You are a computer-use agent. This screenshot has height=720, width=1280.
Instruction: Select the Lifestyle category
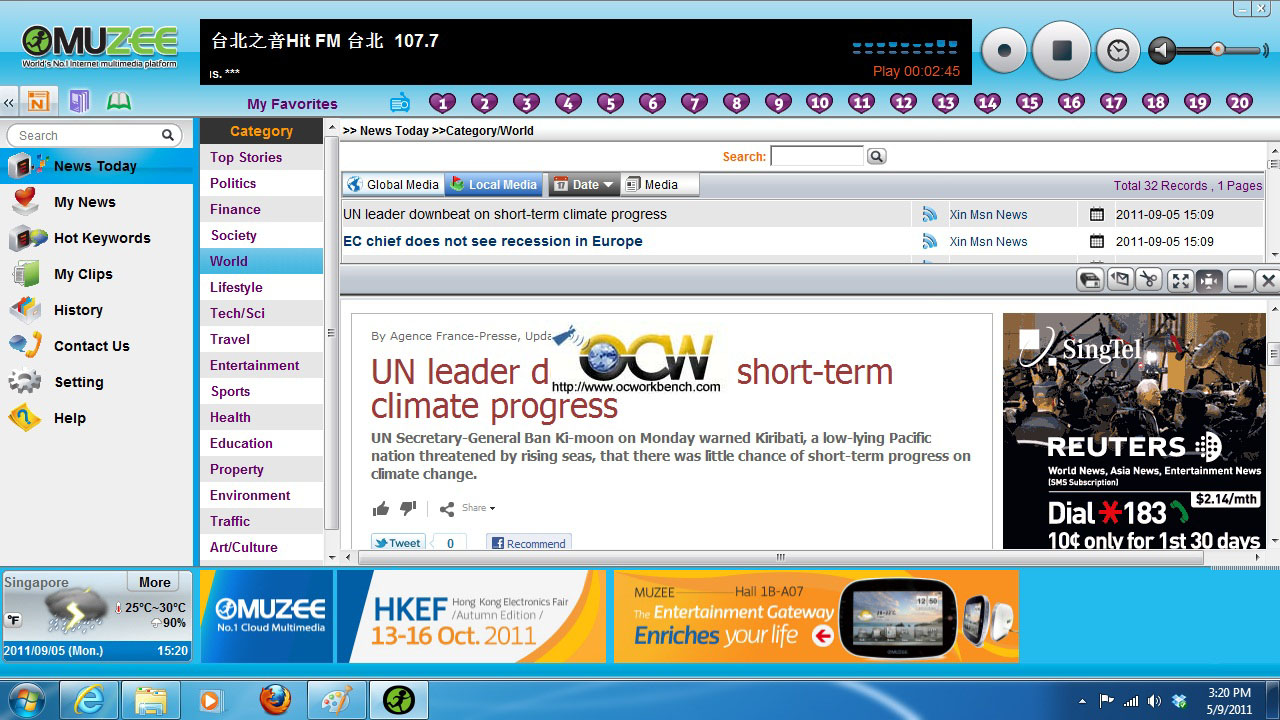pyautogui.click(x=261, y=287)
